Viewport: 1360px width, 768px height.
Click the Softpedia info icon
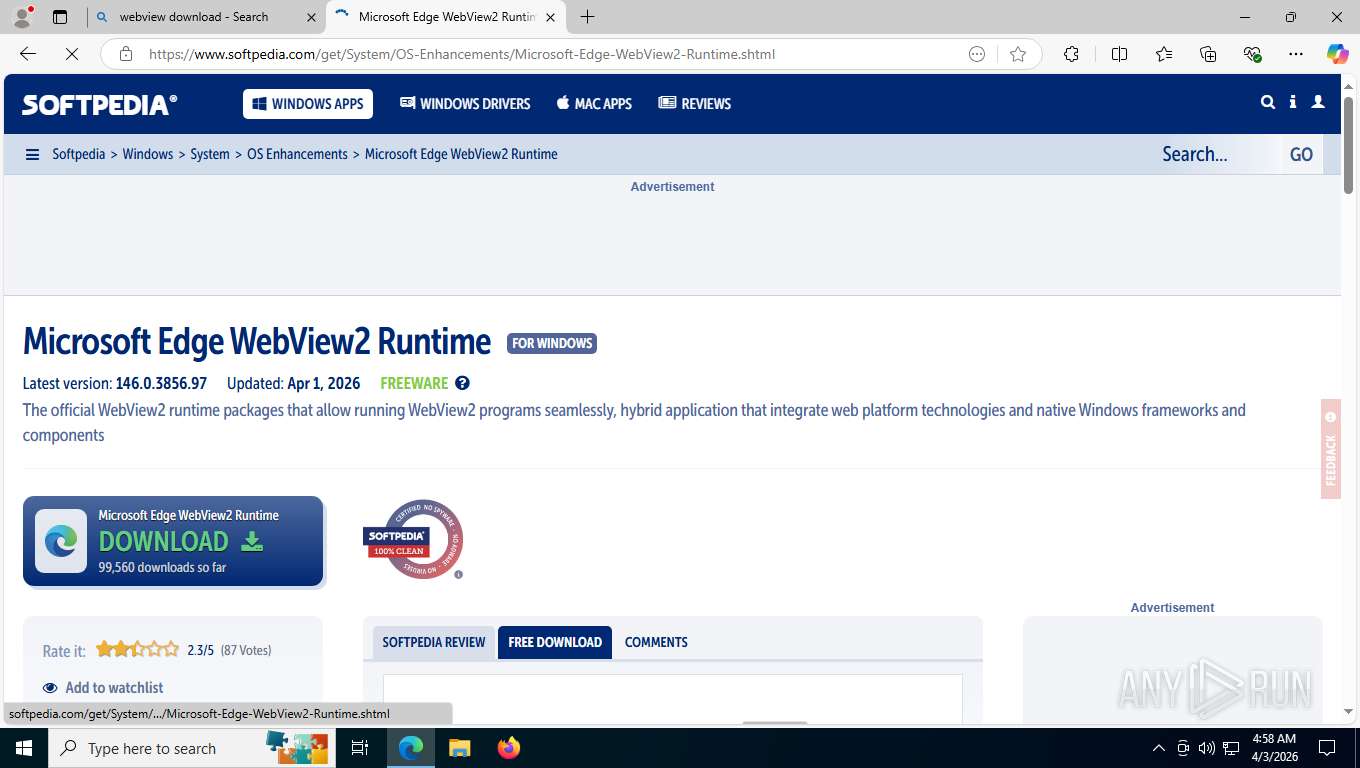(1293, 102)
